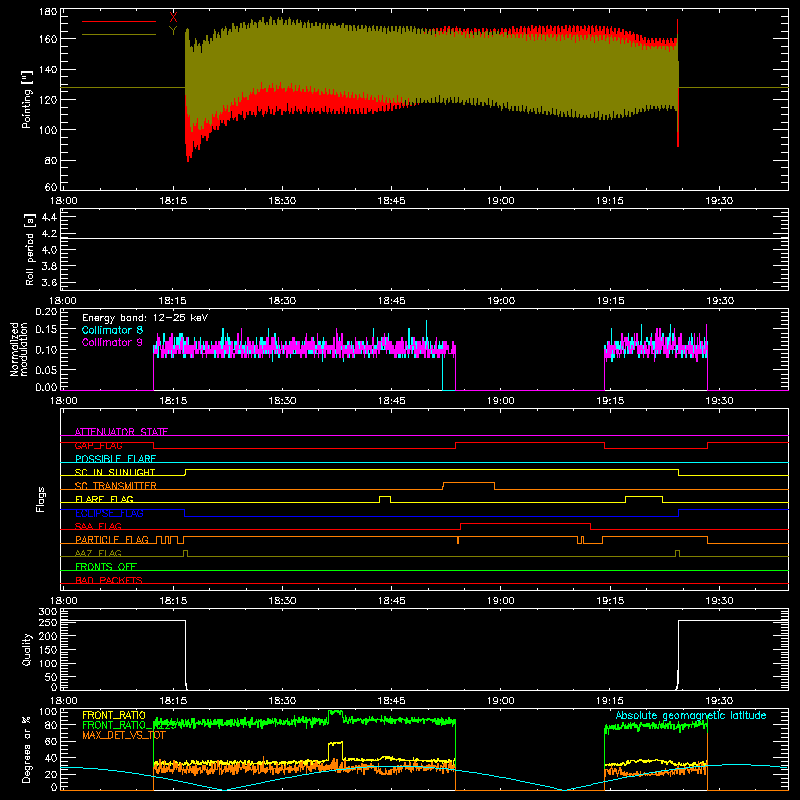The height and width of the screenshot is (800, 800).
Task: Click the Flags axis title
Action: (40, 499)
